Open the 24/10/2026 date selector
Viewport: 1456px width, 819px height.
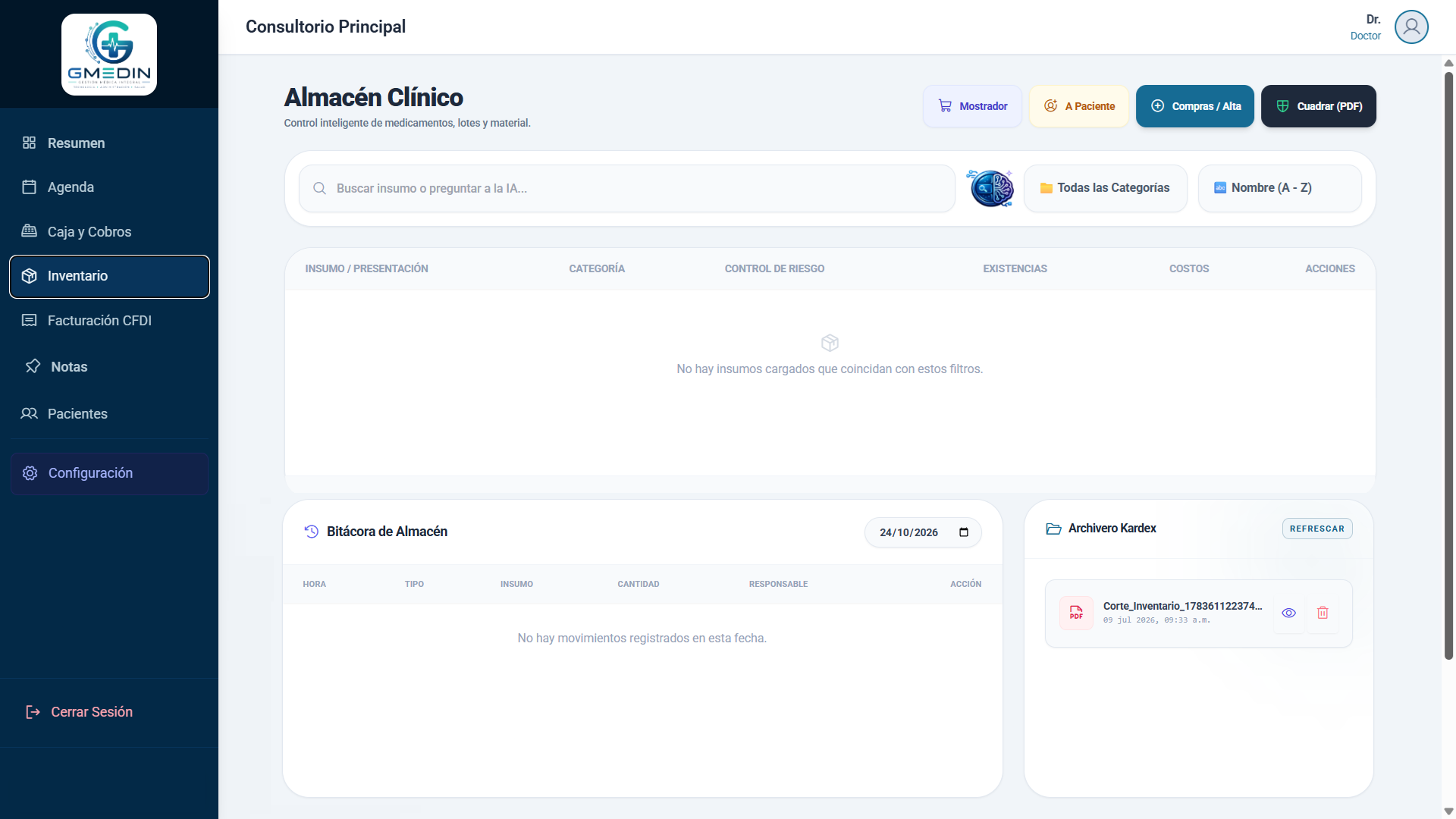pyautogui.click(x=923, y=532)
